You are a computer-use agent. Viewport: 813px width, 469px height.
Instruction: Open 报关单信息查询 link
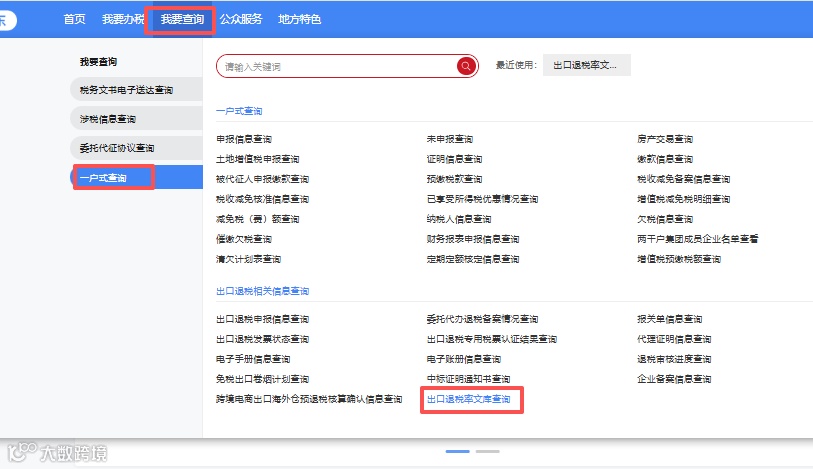point(669,319)
